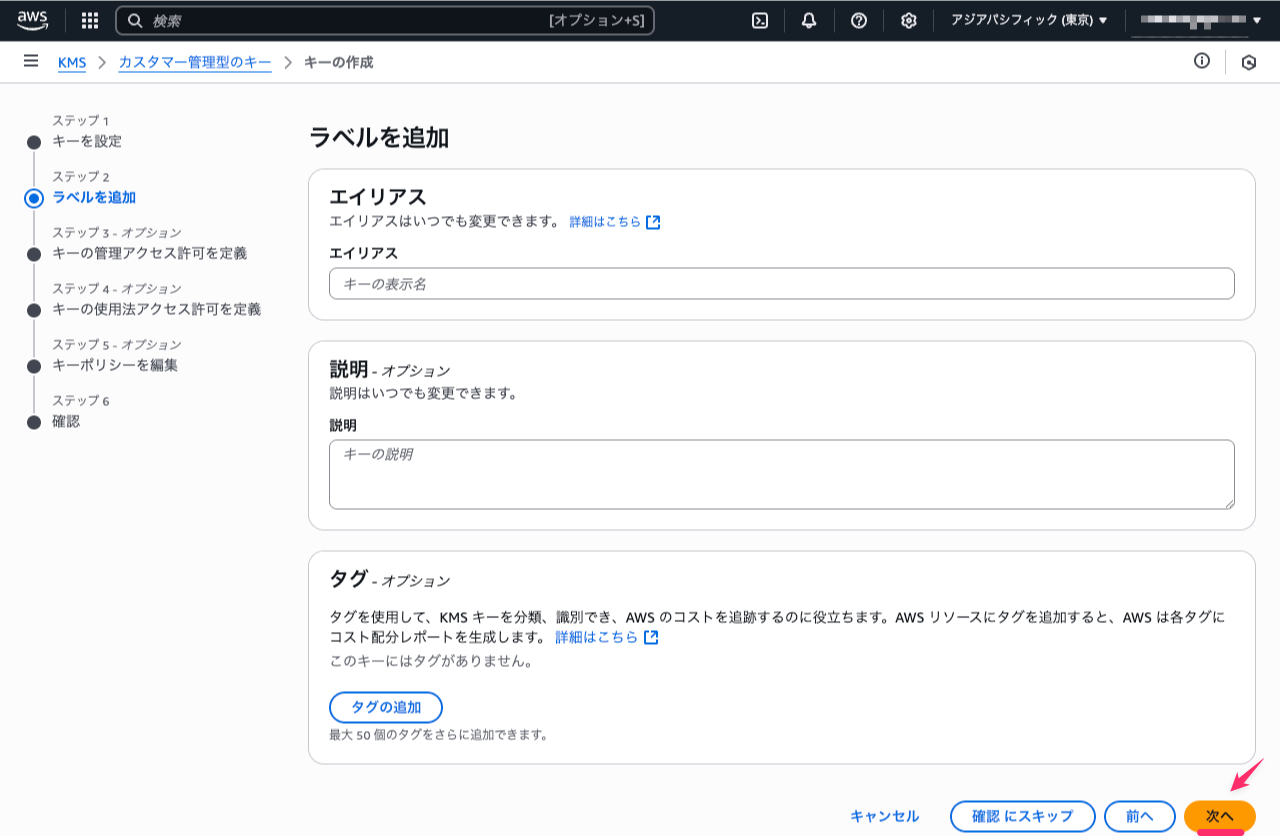
Task: Click the タグの追加 button
Action: pyautogui.click(x=386, y=707)
